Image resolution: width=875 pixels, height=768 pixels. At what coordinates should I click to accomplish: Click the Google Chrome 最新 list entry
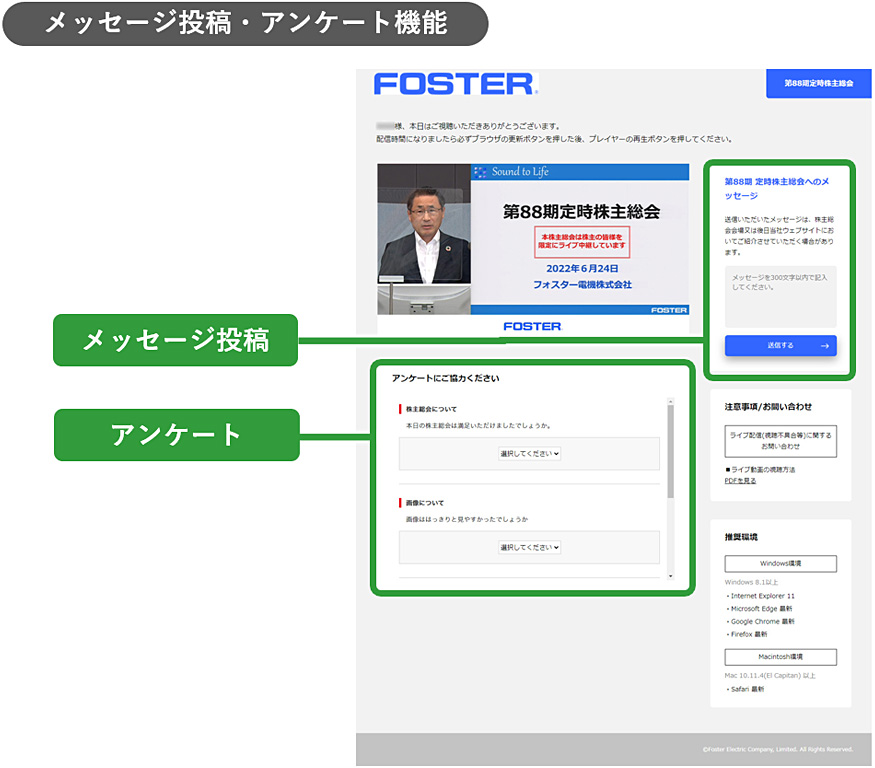[760, 621]
